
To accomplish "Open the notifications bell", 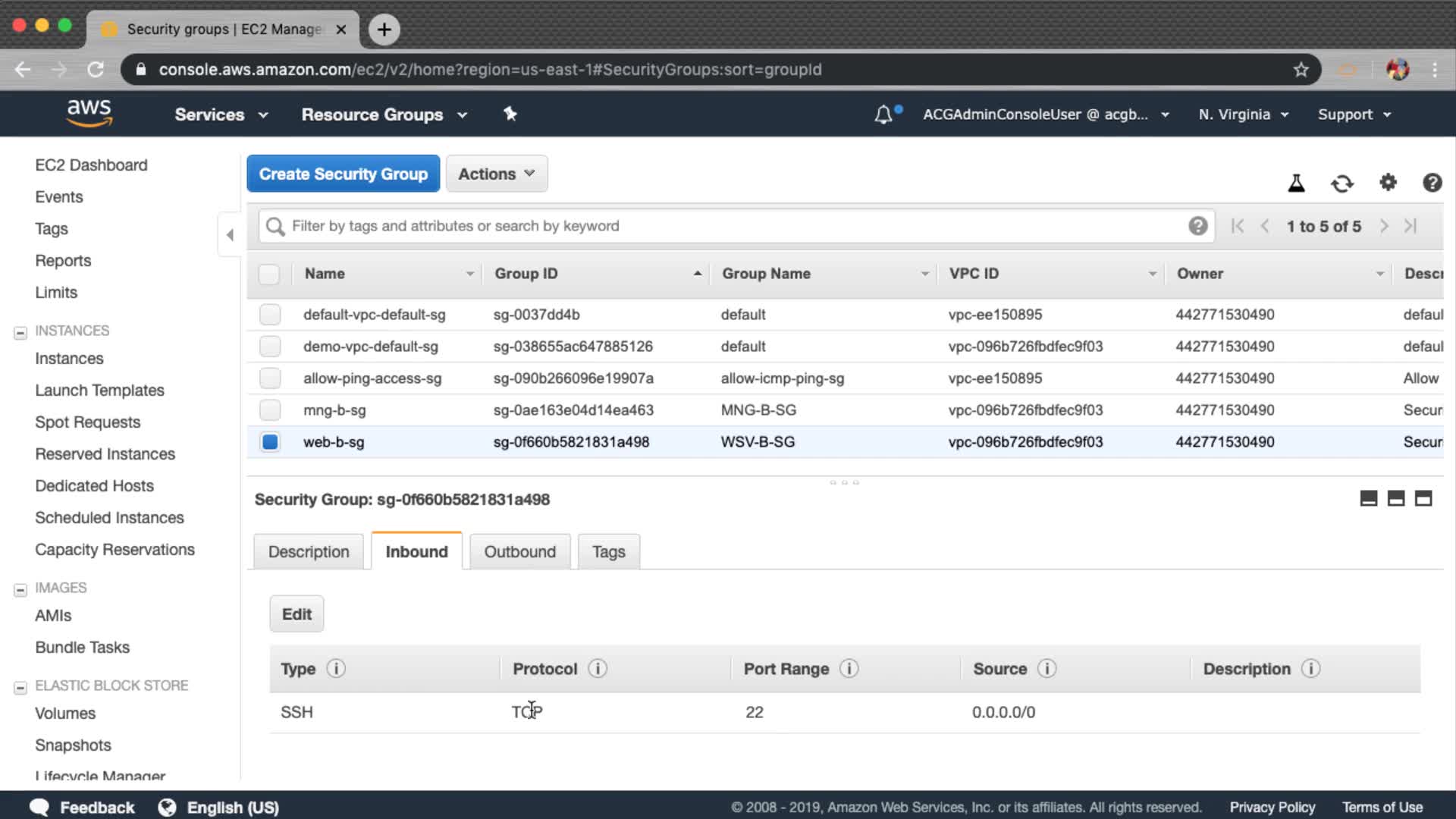I will (883, 115).
